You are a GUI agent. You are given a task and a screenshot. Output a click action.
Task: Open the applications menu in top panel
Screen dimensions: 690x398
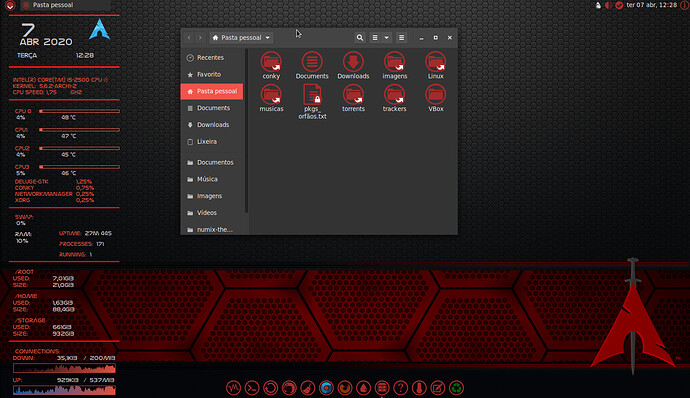tap(10, 5)
